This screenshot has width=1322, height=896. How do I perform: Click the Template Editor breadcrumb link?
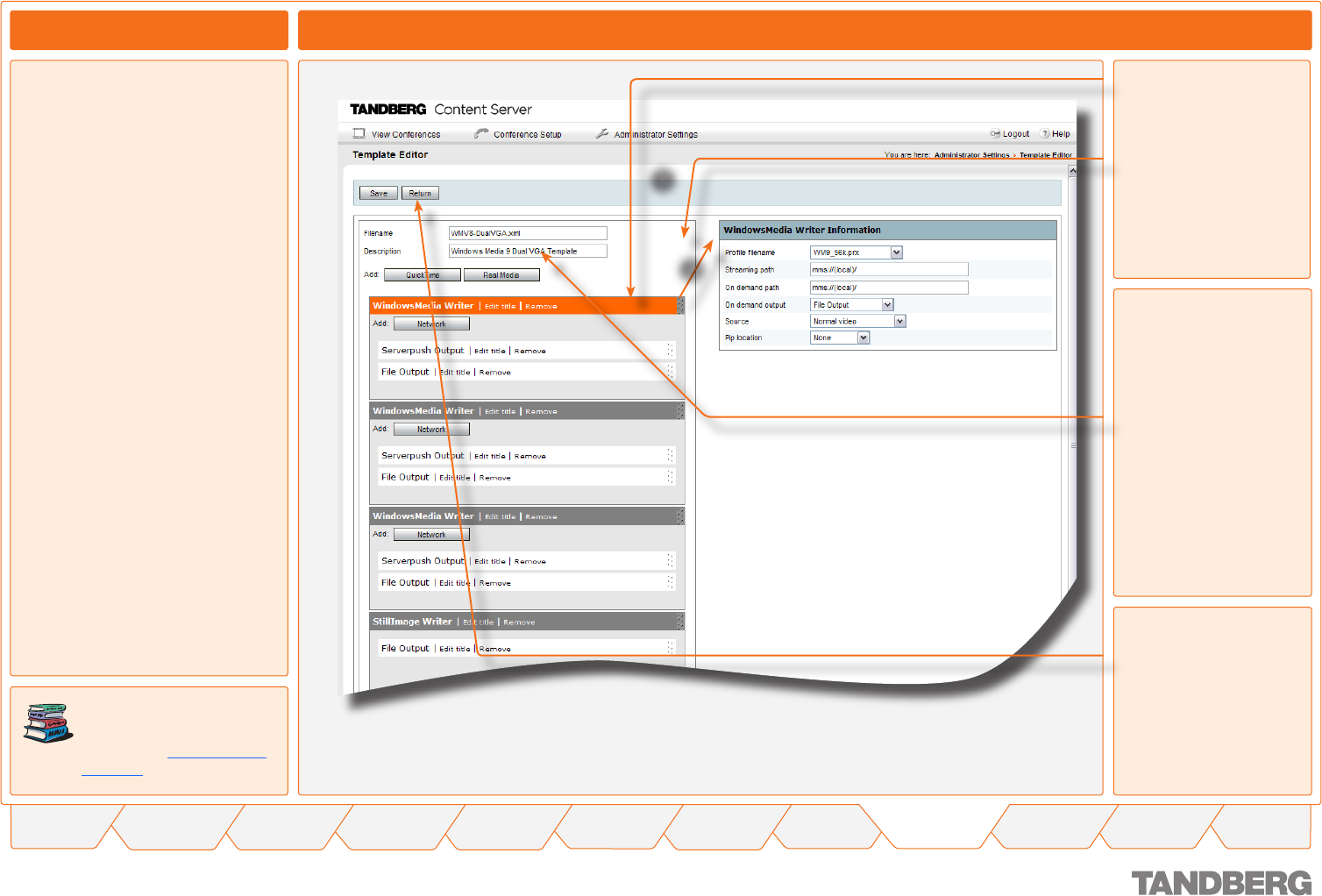click(1045, 155)
